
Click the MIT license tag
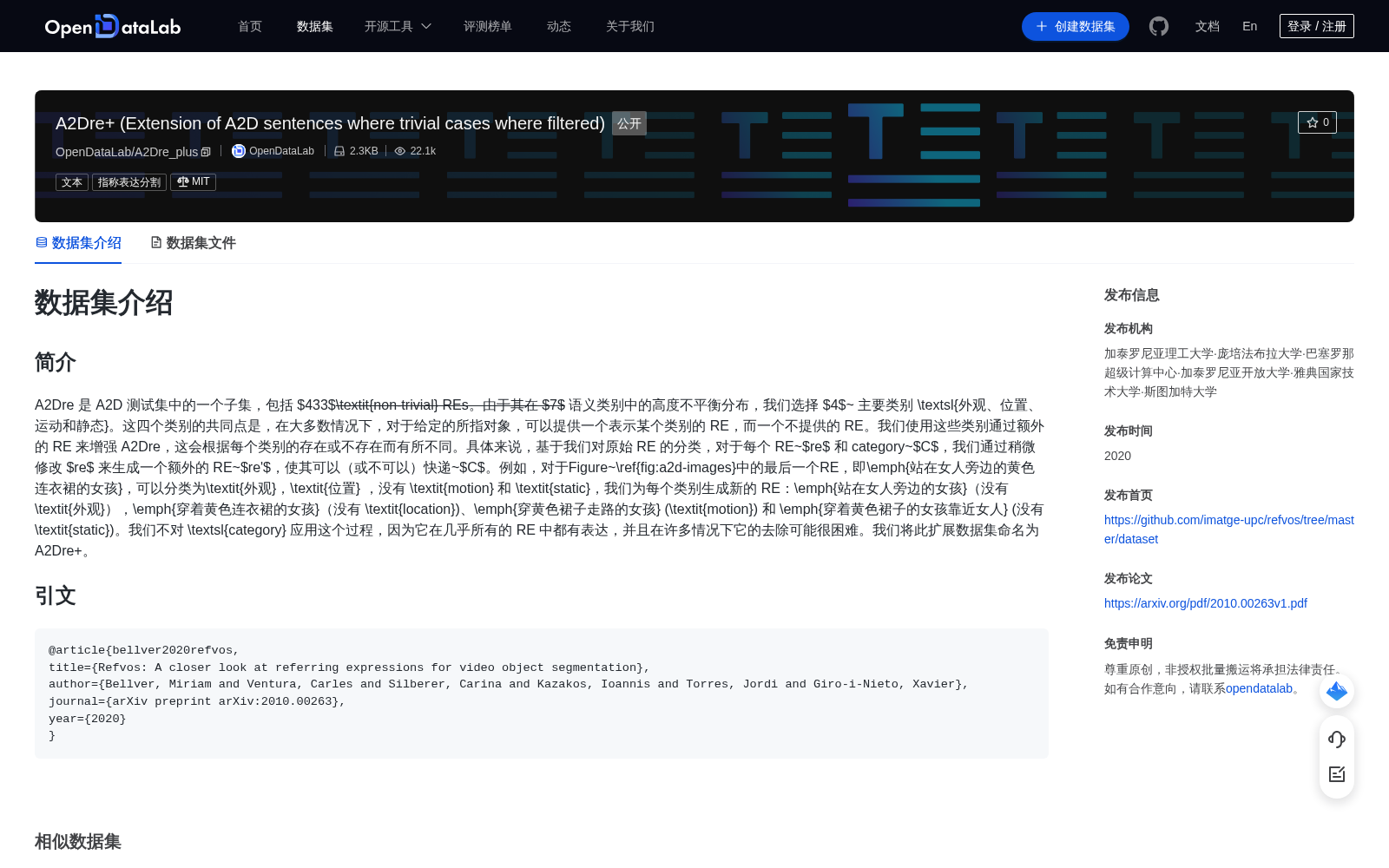(193, 182)
